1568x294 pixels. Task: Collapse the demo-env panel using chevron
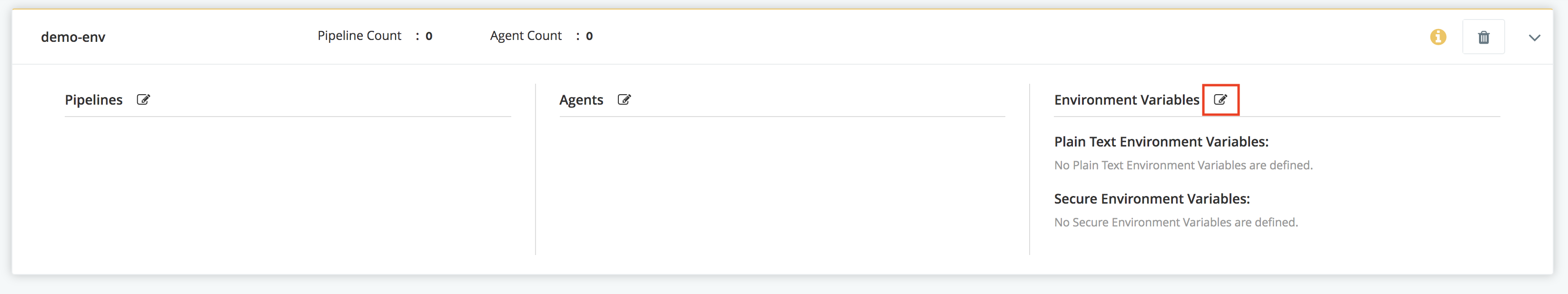click(x=1535, y=38)
